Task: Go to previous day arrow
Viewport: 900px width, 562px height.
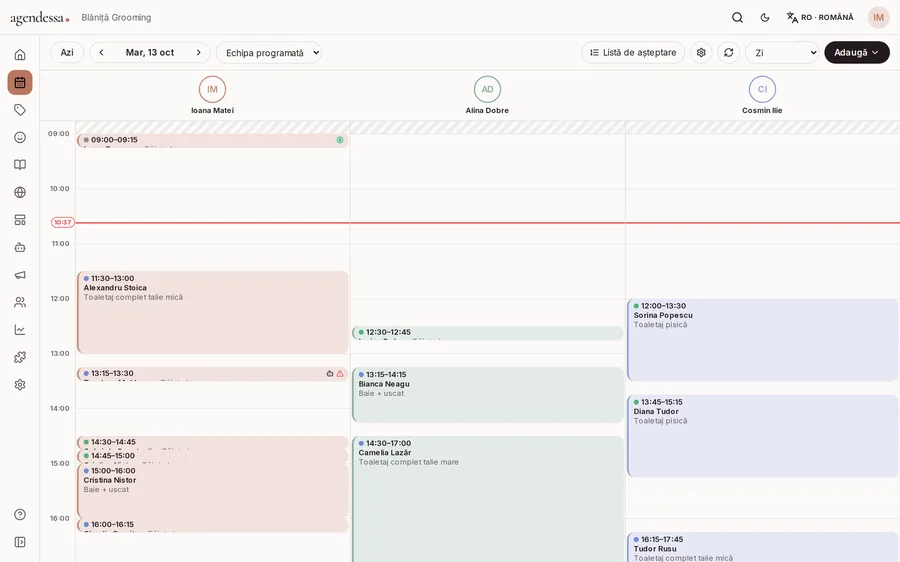Action: coord(102,52)
